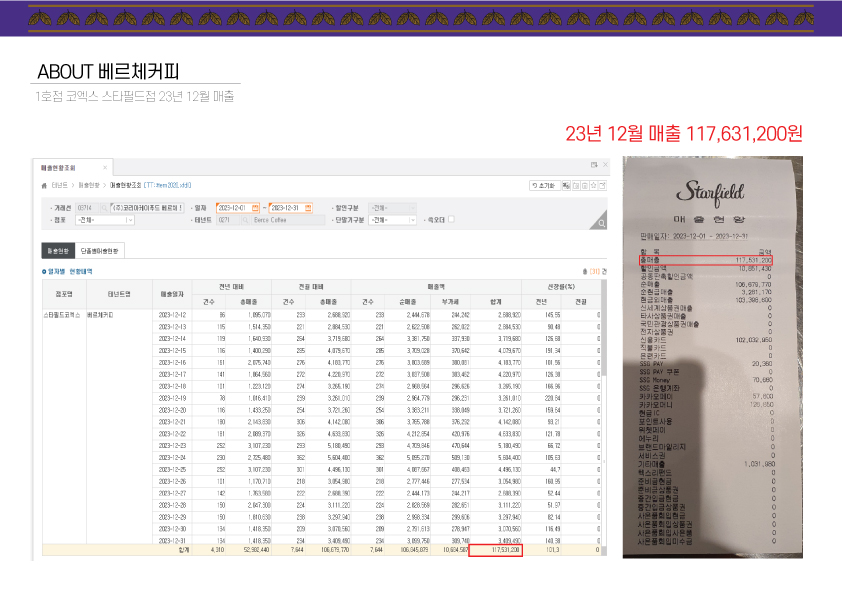
Task: Click the magnifier search icon in filter panel
Action: (601, 225)
